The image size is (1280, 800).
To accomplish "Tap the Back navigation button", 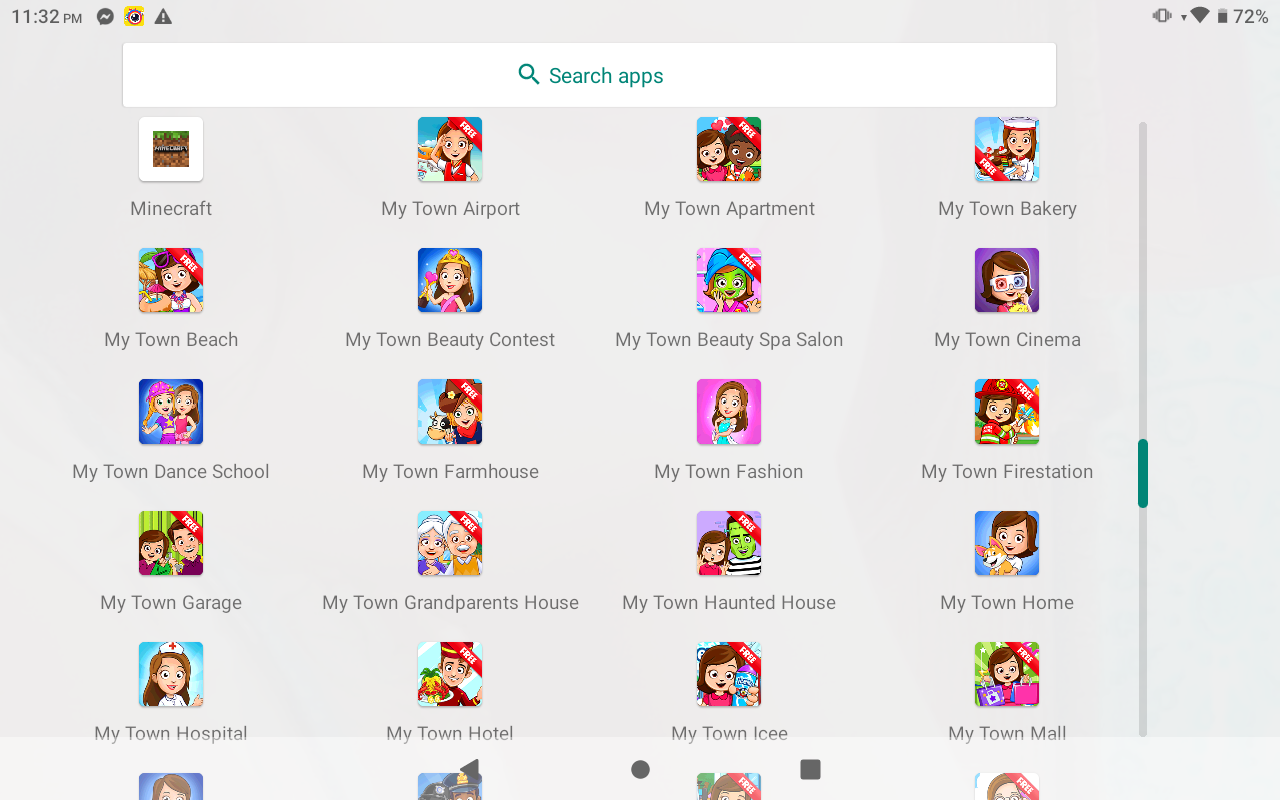I will click(470, 769).
